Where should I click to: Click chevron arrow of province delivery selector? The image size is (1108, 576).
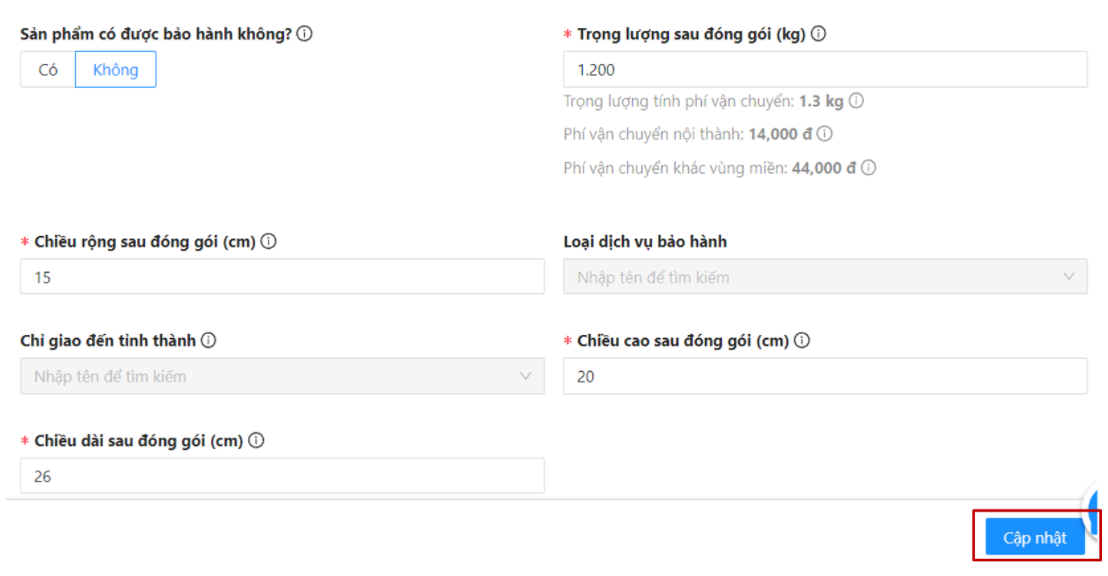pos(526,377)
